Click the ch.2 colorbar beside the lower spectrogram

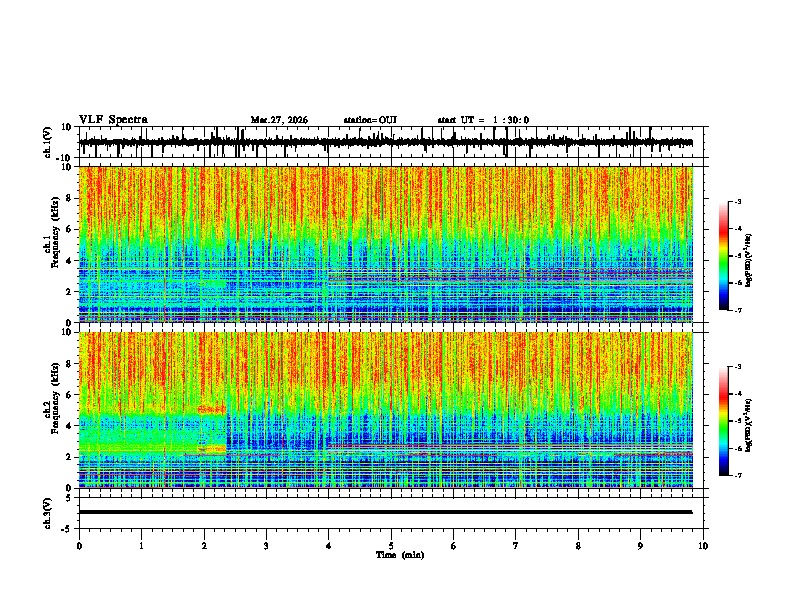click(x=724, y=421)
